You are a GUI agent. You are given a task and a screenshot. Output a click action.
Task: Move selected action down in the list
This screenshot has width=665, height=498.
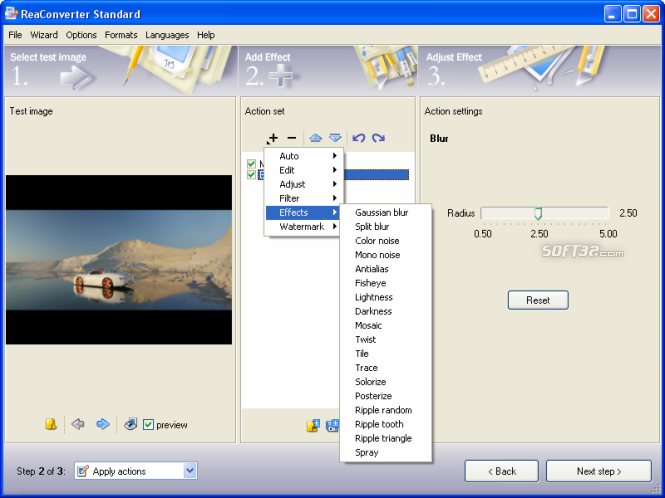click(335, 138)
